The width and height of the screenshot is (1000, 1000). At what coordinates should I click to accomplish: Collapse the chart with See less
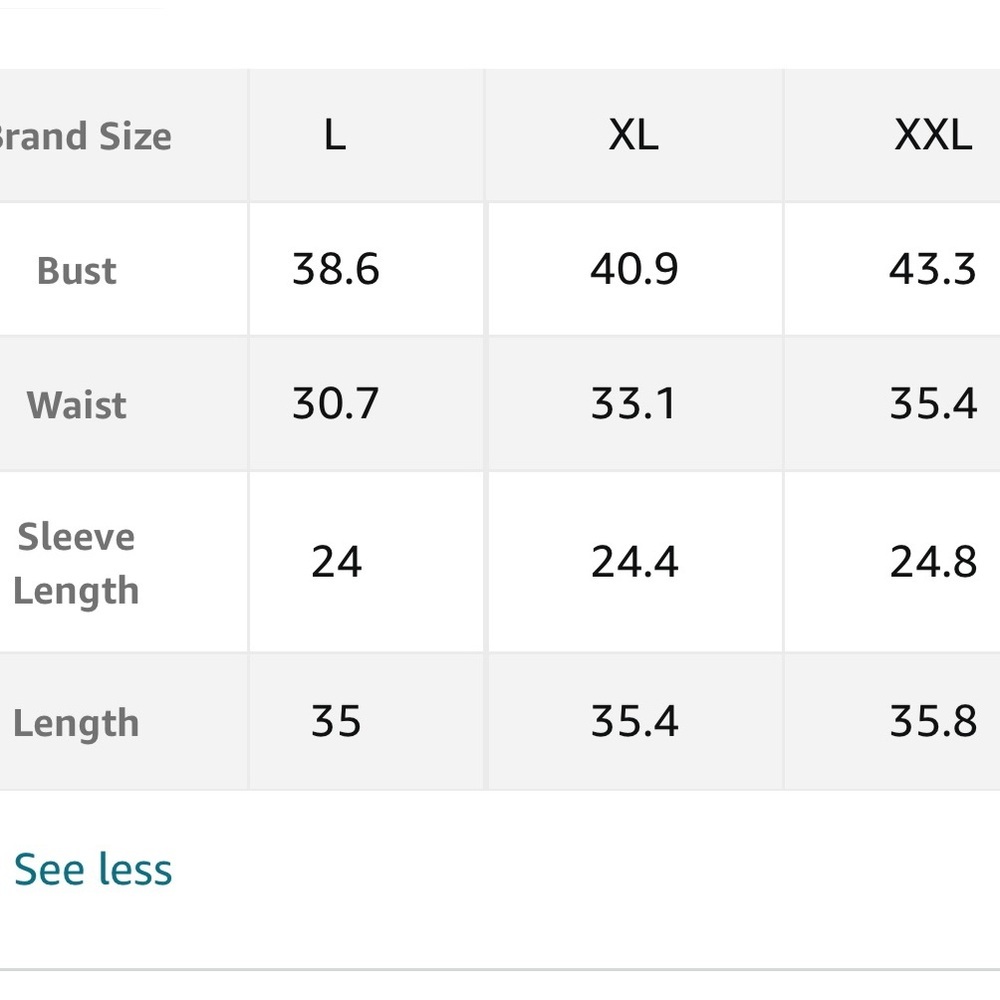[x=93, y=869]
